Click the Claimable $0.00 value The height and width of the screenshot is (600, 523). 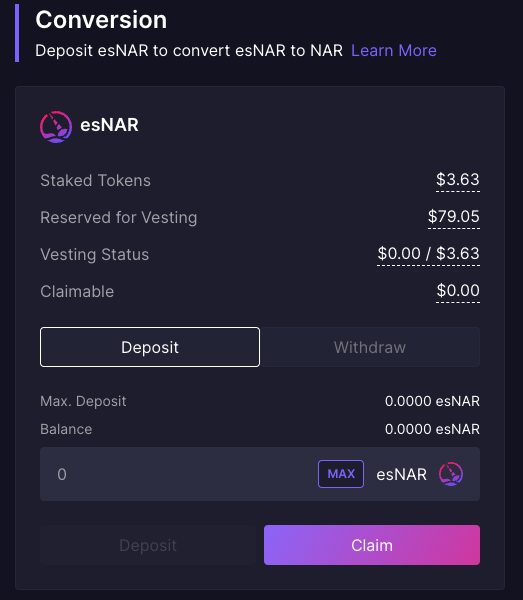[x=458, y=290]
